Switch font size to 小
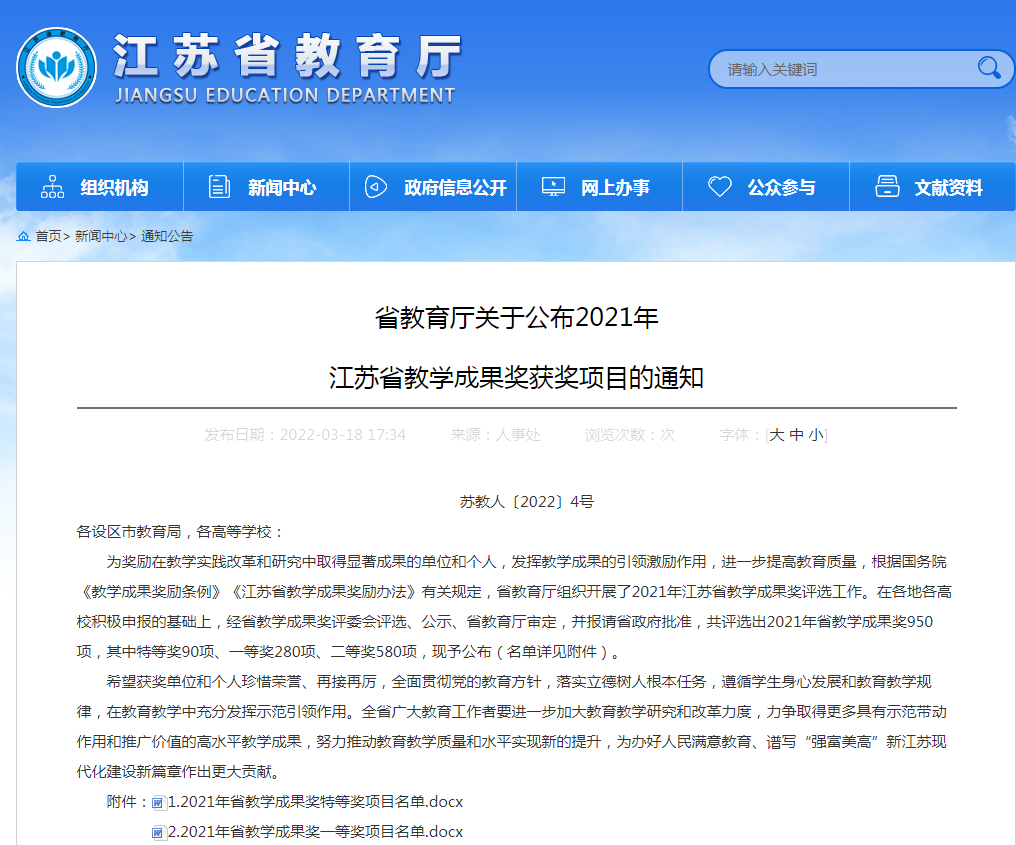The image size is (1016, 845). point(816,435)
